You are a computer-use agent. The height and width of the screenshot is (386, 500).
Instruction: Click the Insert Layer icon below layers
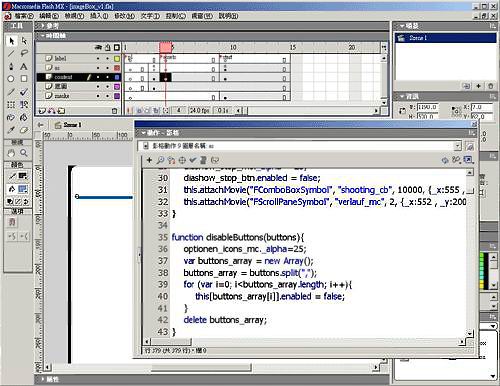(x=42, y=111)
